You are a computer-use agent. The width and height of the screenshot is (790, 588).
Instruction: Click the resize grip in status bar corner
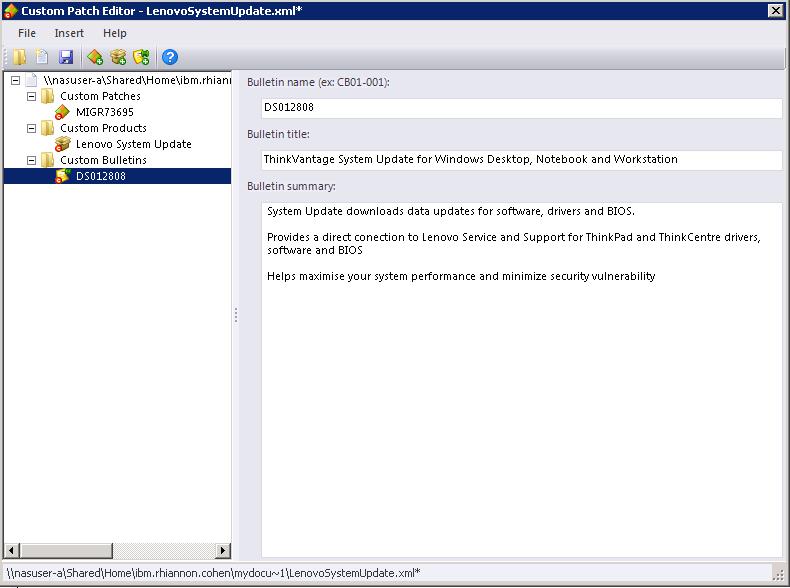(778, 573)
